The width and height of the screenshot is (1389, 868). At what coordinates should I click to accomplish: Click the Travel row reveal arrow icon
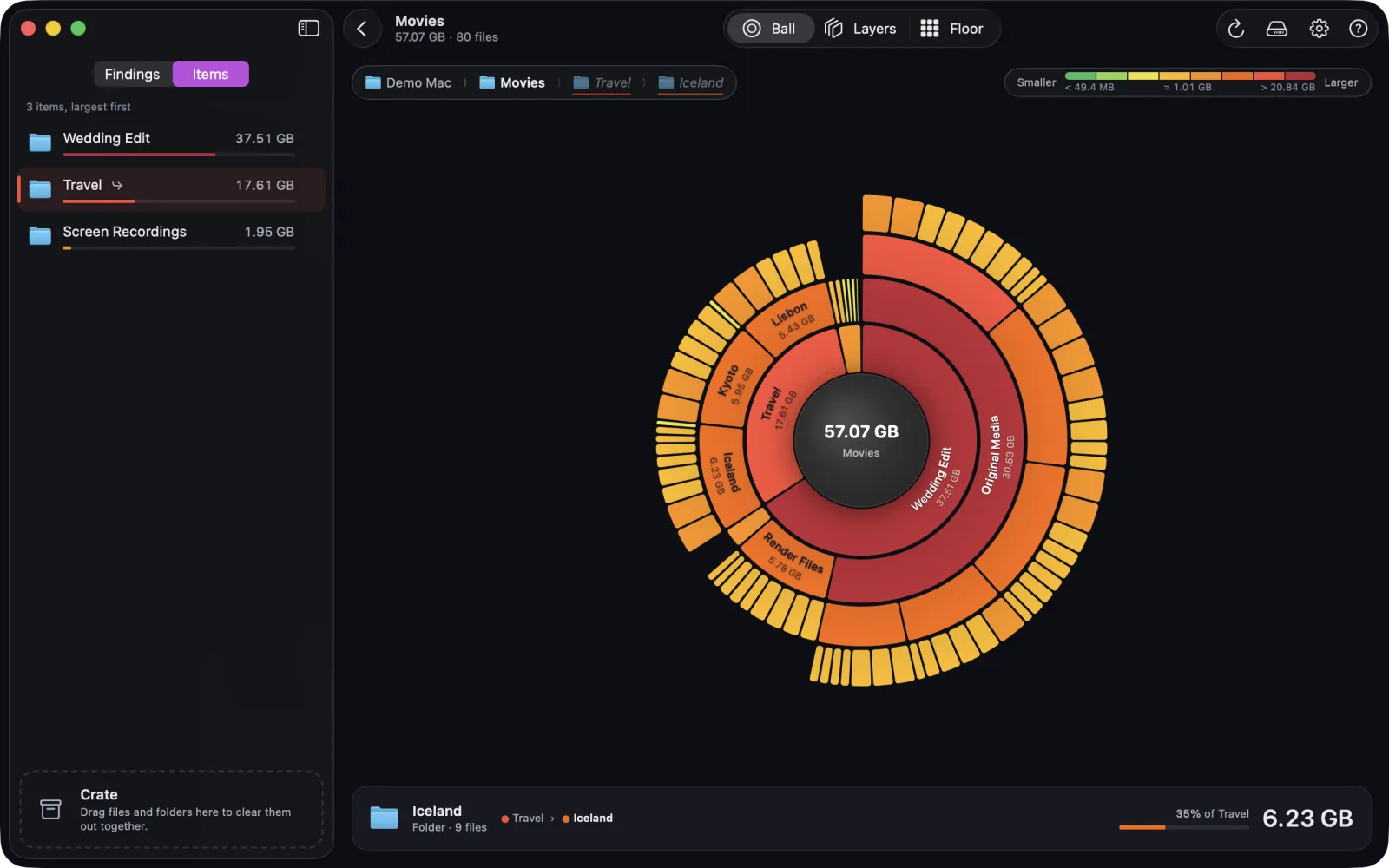click(x=117, y=185)
